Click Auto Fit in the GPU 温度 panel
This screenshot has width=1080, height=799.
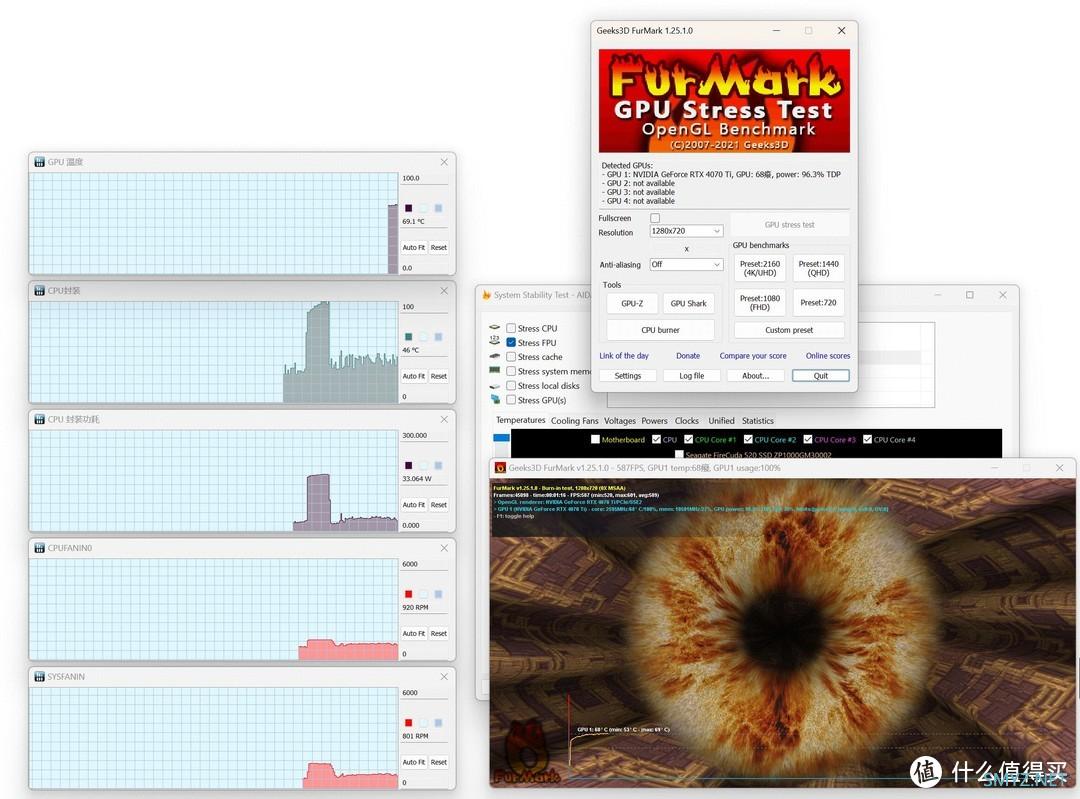414,247
